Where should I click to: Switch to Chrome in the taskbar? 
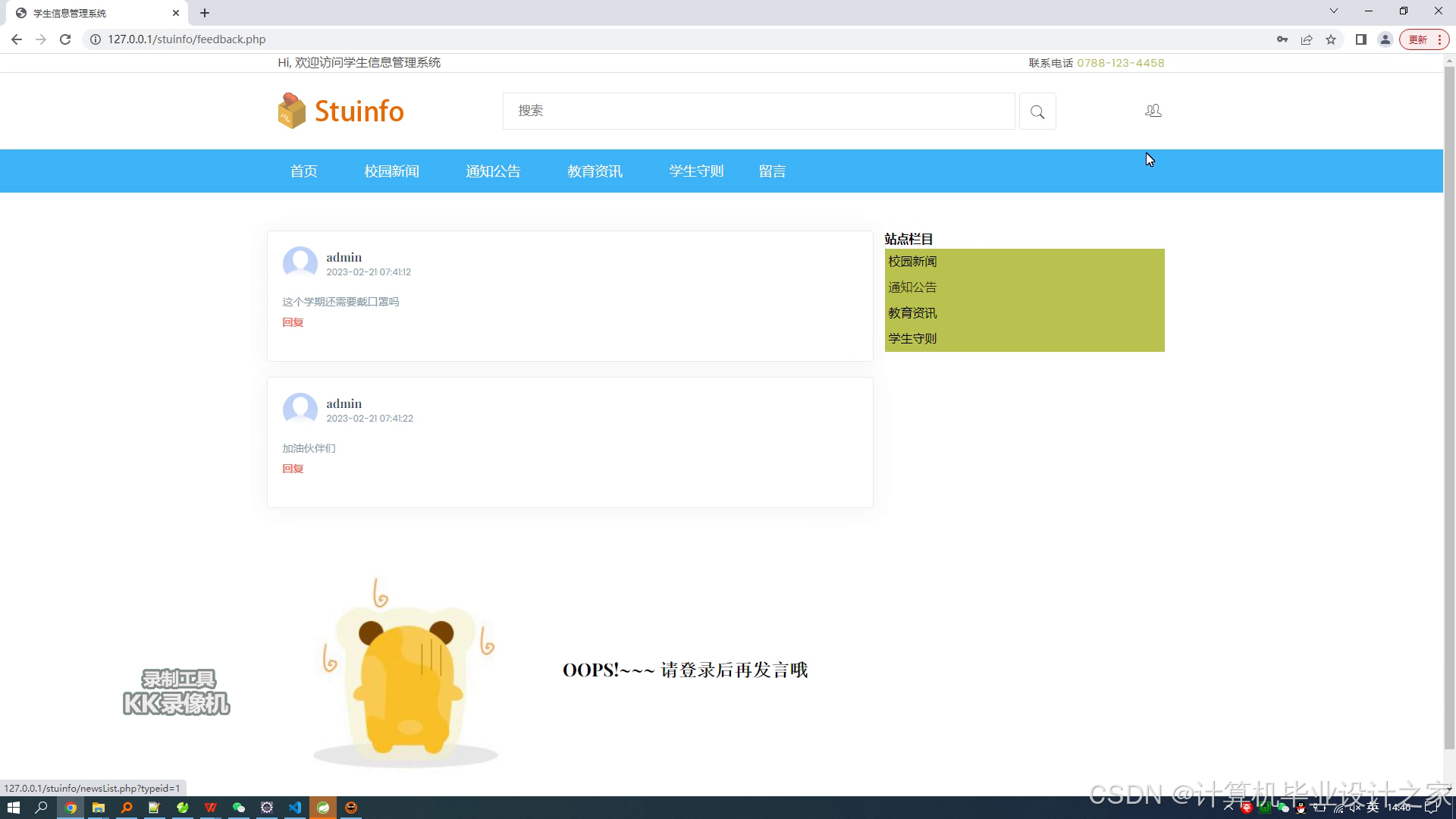71,808
